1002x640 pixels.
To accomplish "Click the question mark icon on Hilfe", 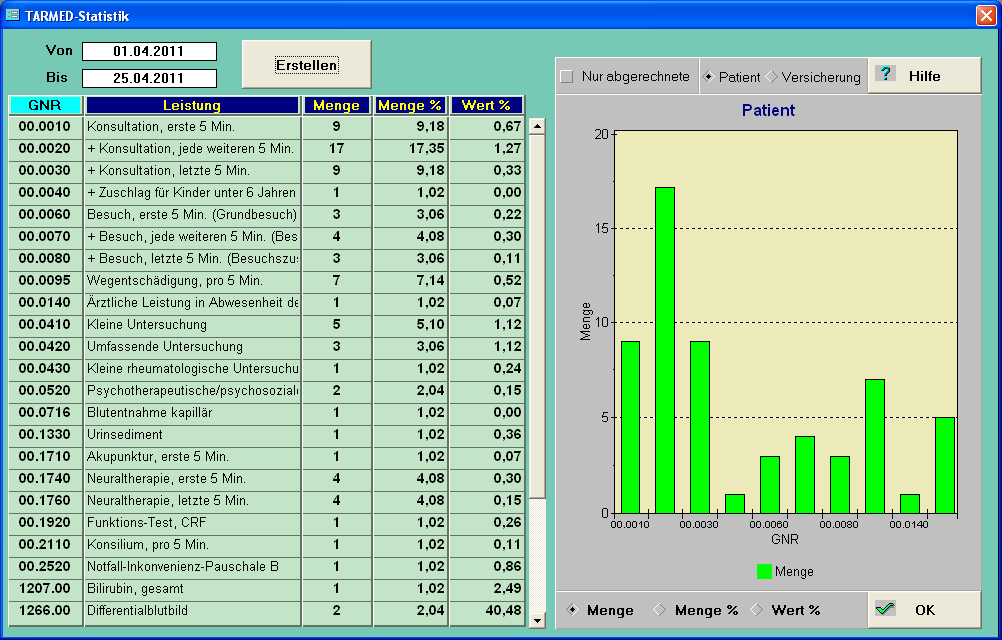I will (886, 73).
